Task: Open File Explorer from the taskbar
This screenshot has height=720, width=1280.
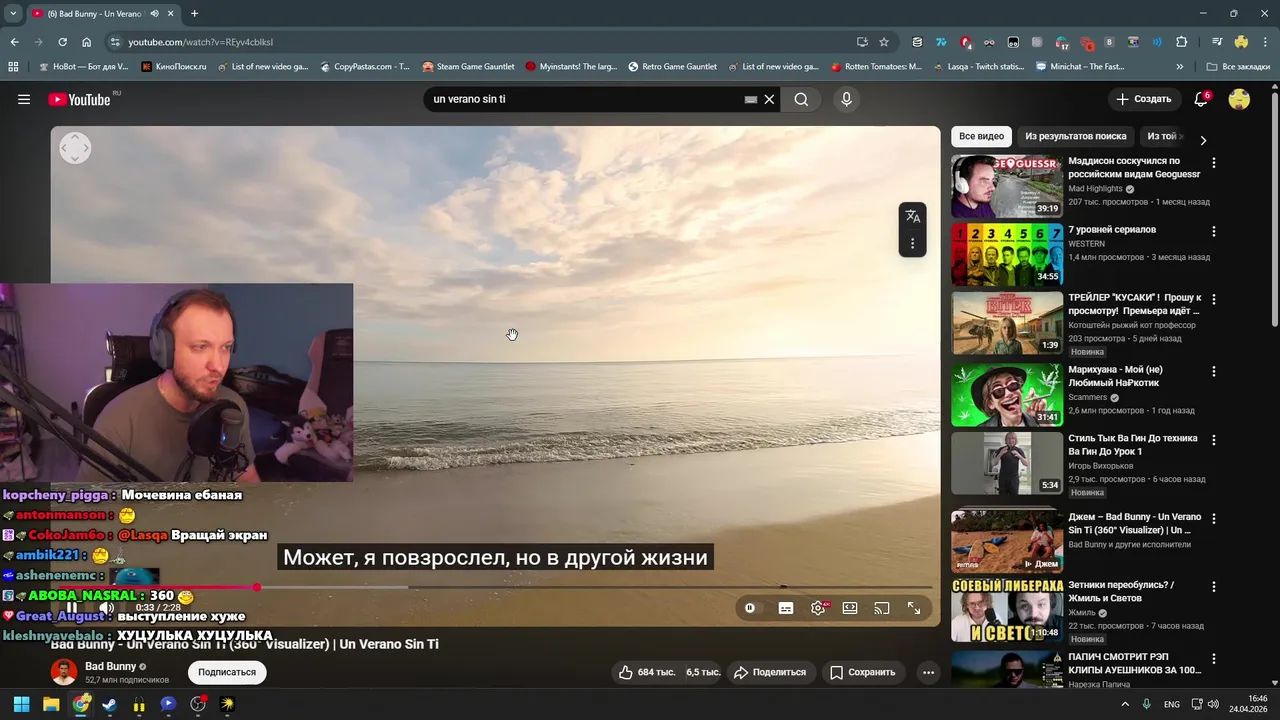Action: tap(51, 704)
